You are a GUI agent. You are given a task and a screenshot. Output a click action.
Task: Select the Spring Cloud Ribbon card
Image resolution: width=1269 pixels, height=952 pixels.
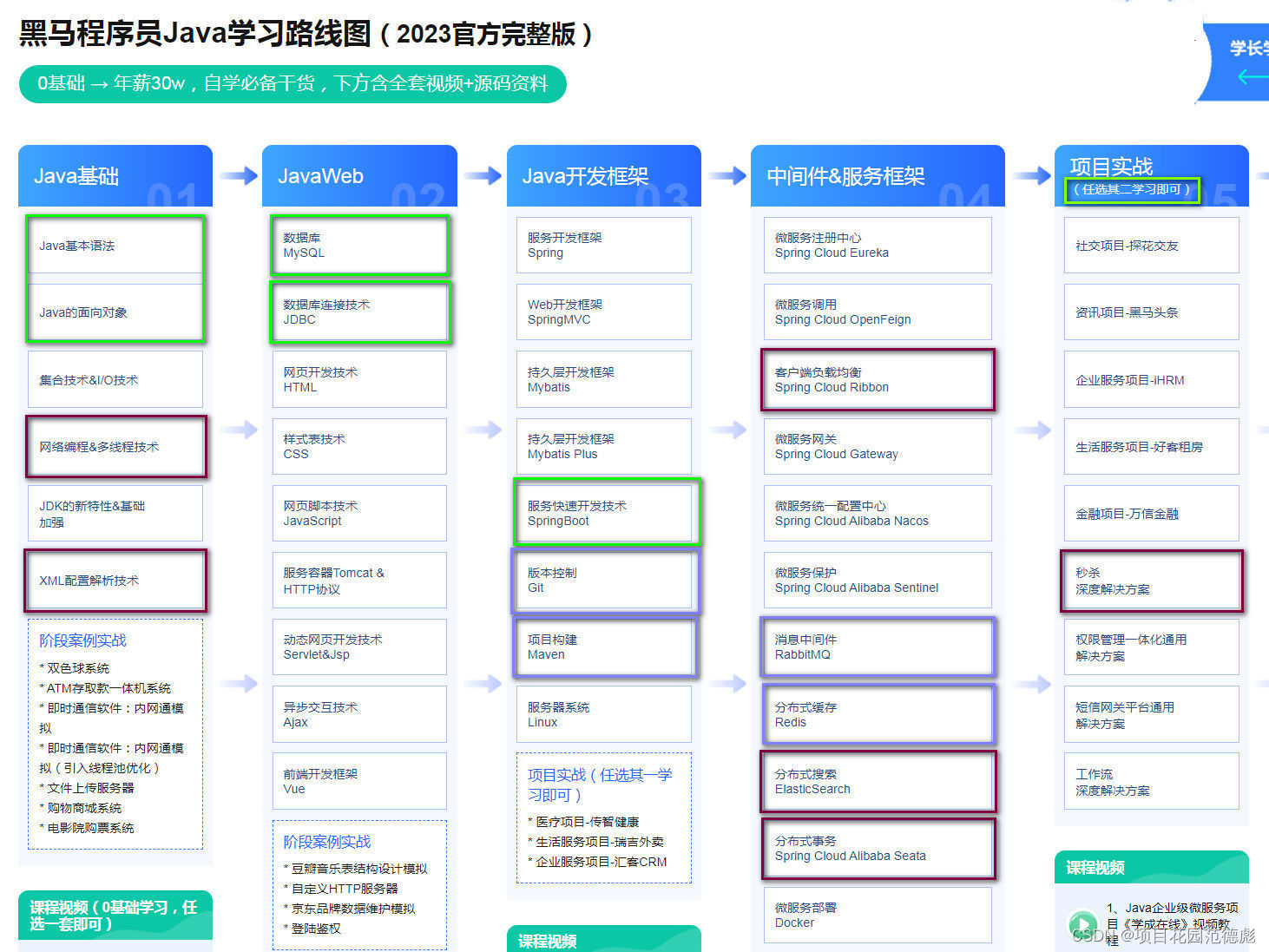tap(878, 379)
